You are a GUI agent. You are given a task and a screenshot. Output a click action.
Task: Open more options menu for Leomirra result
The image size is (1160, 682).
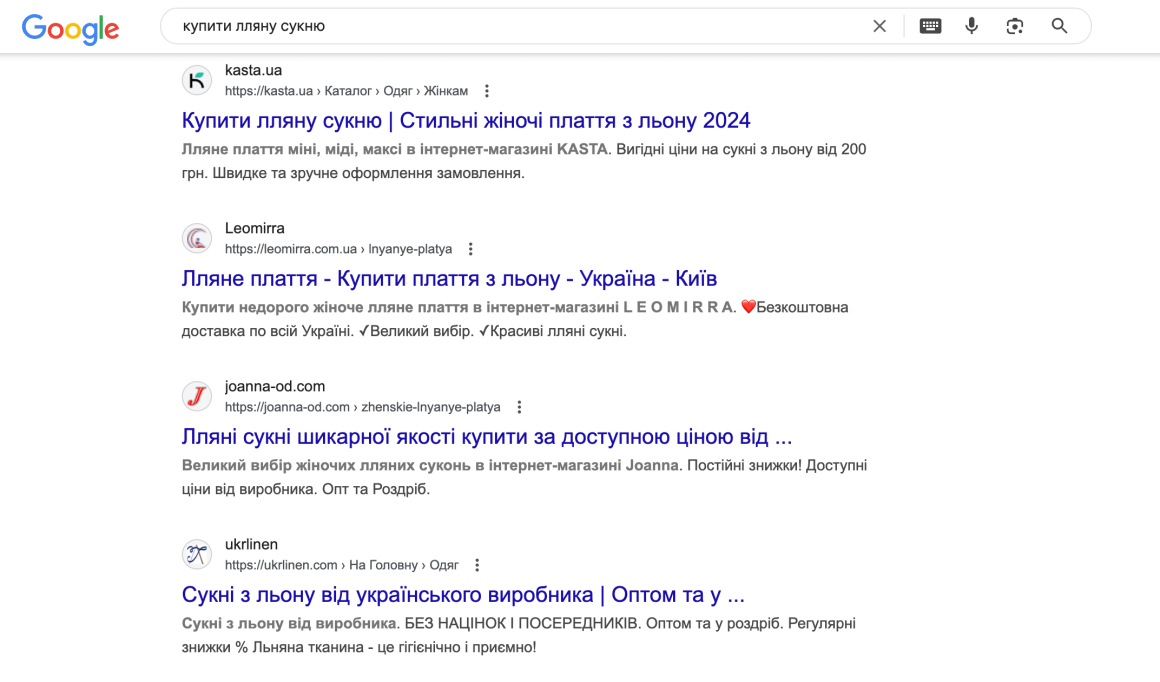click(x=471, y=249)
